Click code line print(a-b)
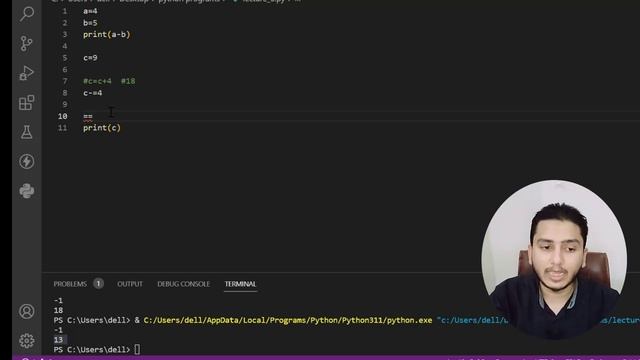The width and height of the screenshot is (640, 360). tap(107, 34)
